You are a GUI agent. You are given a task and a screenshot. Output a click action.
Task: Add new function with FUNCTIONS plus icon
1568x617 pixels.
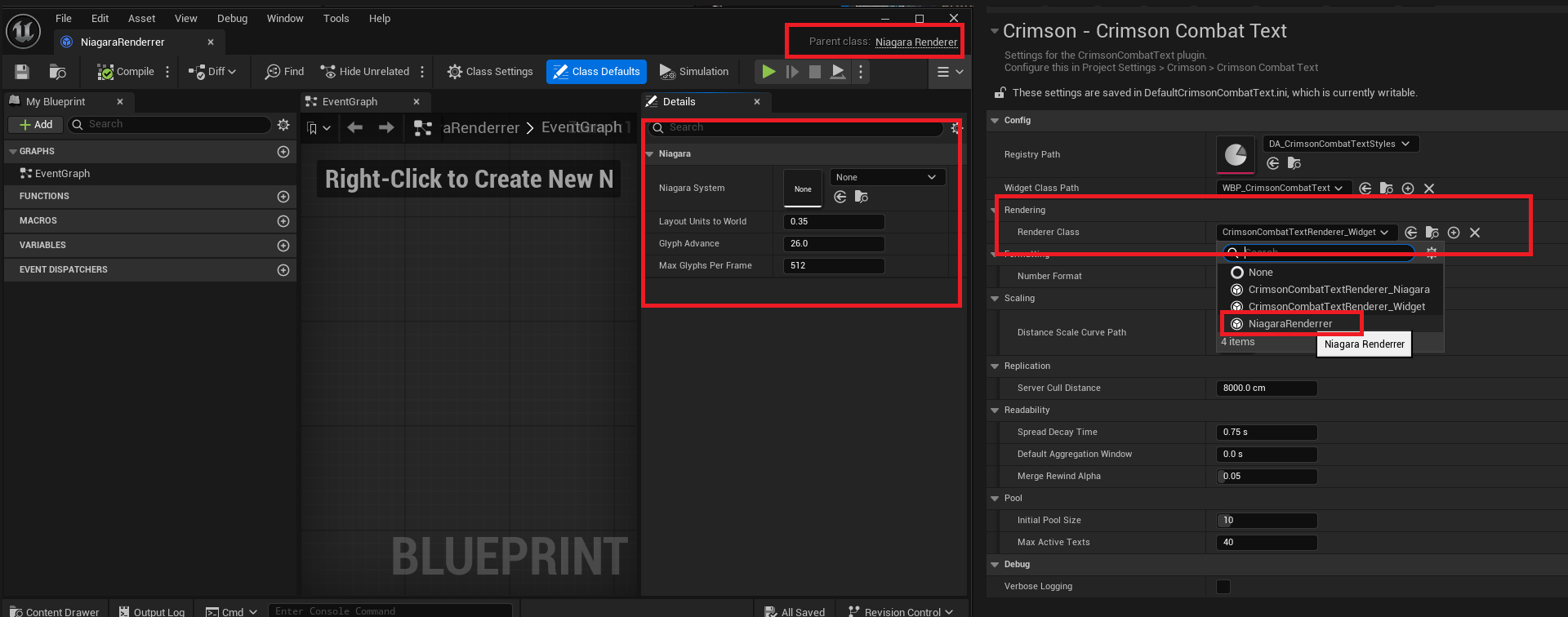pyautogui.click(x=283, y=197)
